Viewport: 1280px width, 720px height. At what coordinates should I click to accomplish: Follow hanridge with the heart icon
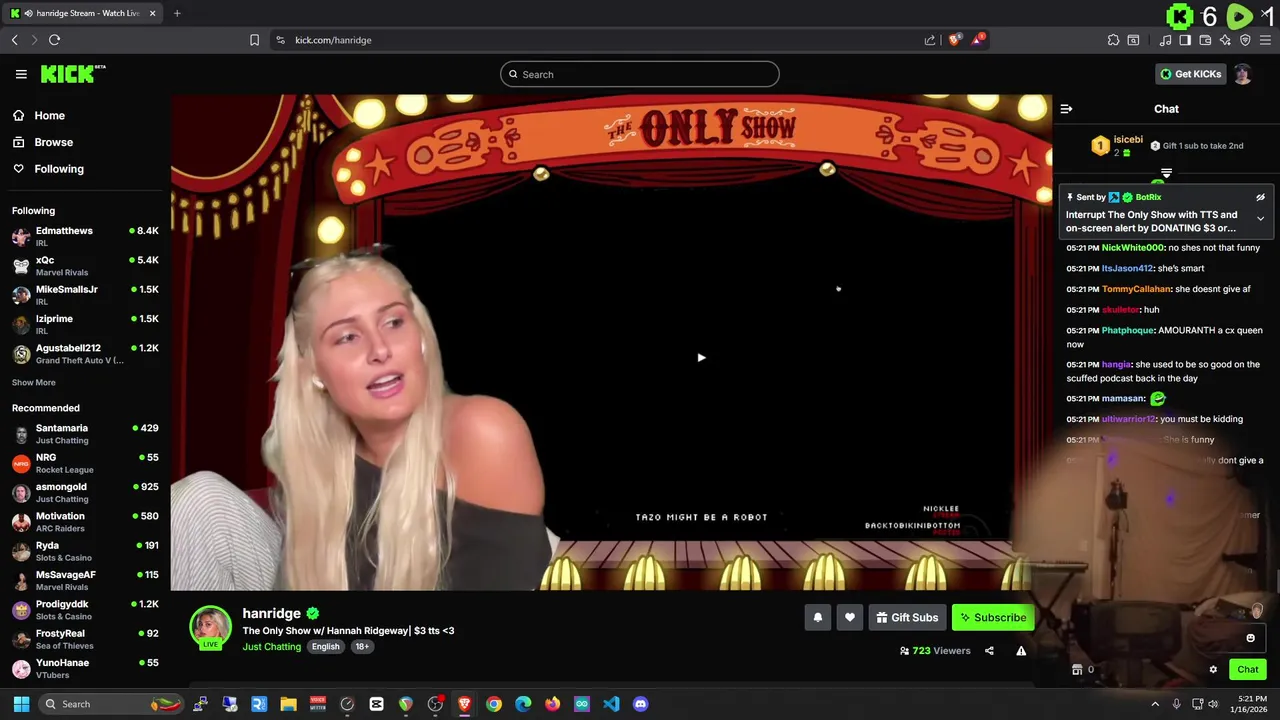pos(850,618)
